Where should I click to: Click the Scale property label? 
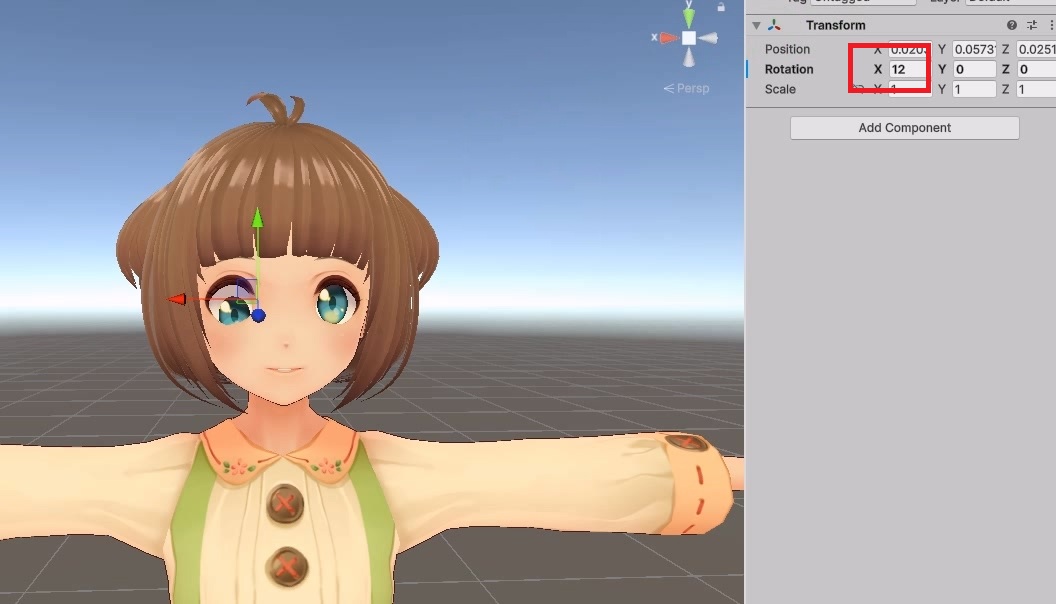tap(780, 90)
